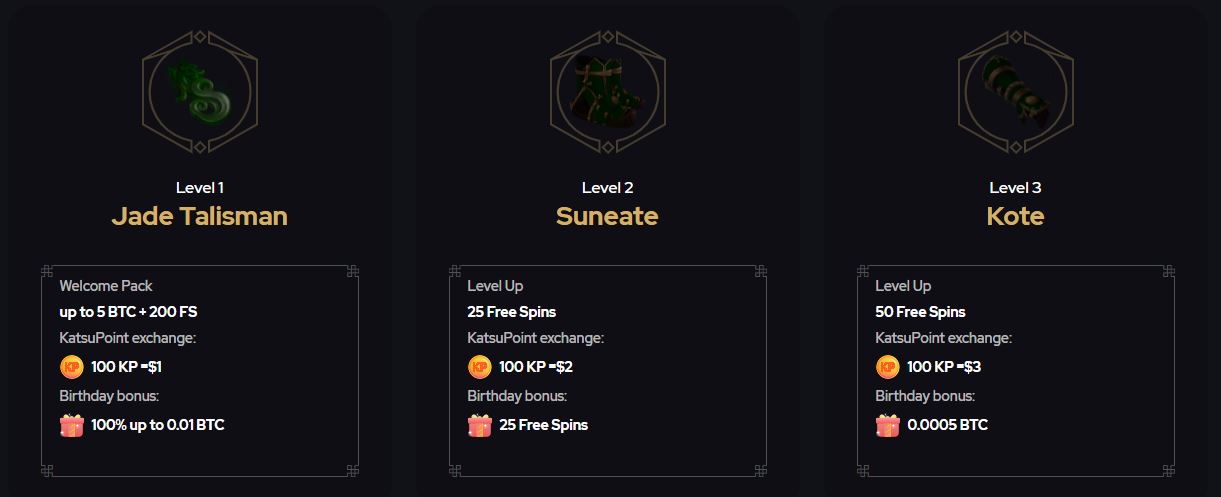This screenshot has height=497, width=1221.
Task: Click the 0.0005 BTC birthday bonus
Action: pyautogui.click(x=948, y=425)
